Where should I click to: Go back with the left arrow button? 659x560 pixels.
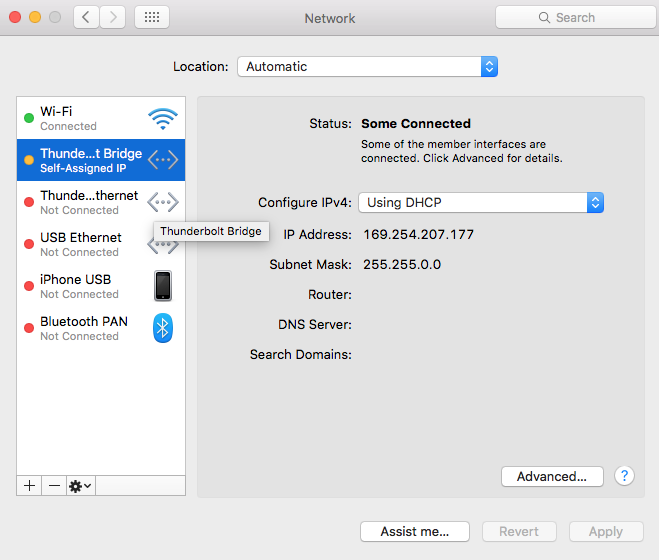click(86, 17)
